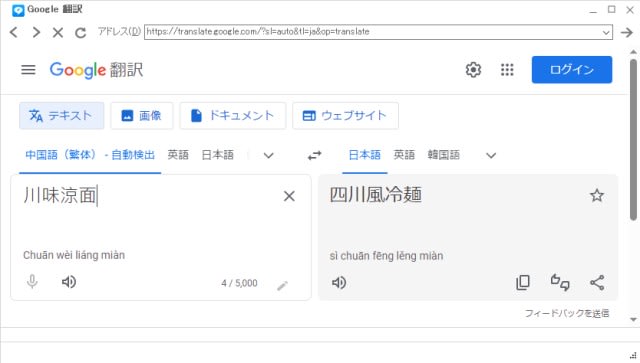Share the translation
This screenshot has width=640, height=363.
597,283
